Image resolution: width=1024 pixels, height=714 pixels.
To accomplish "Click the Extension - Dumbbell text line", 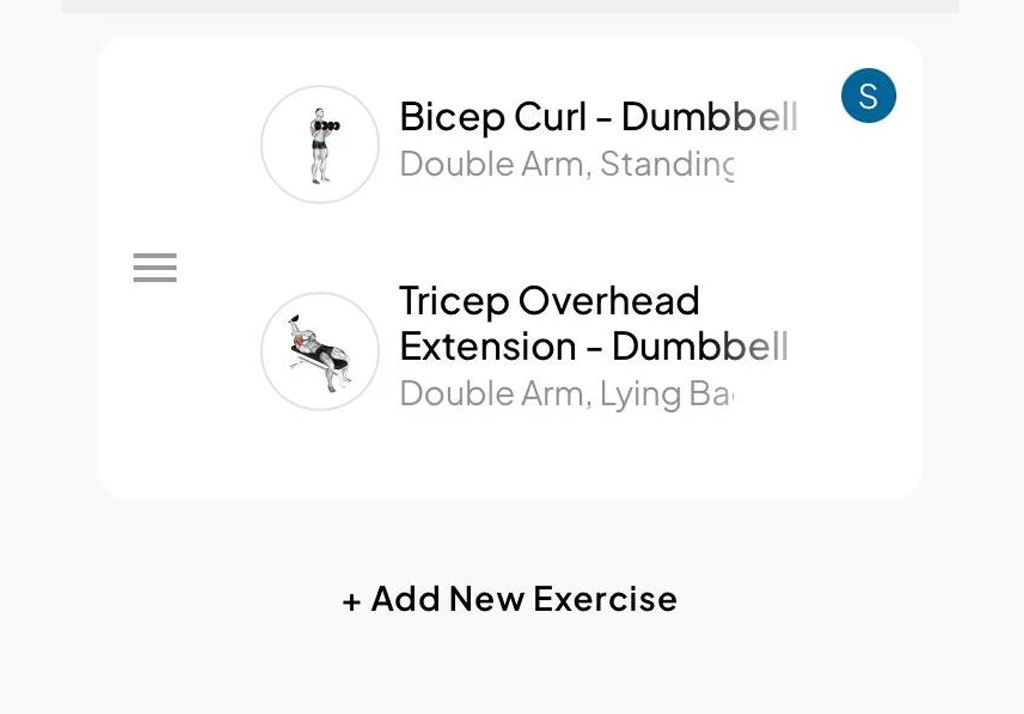I will pos(593,347).
